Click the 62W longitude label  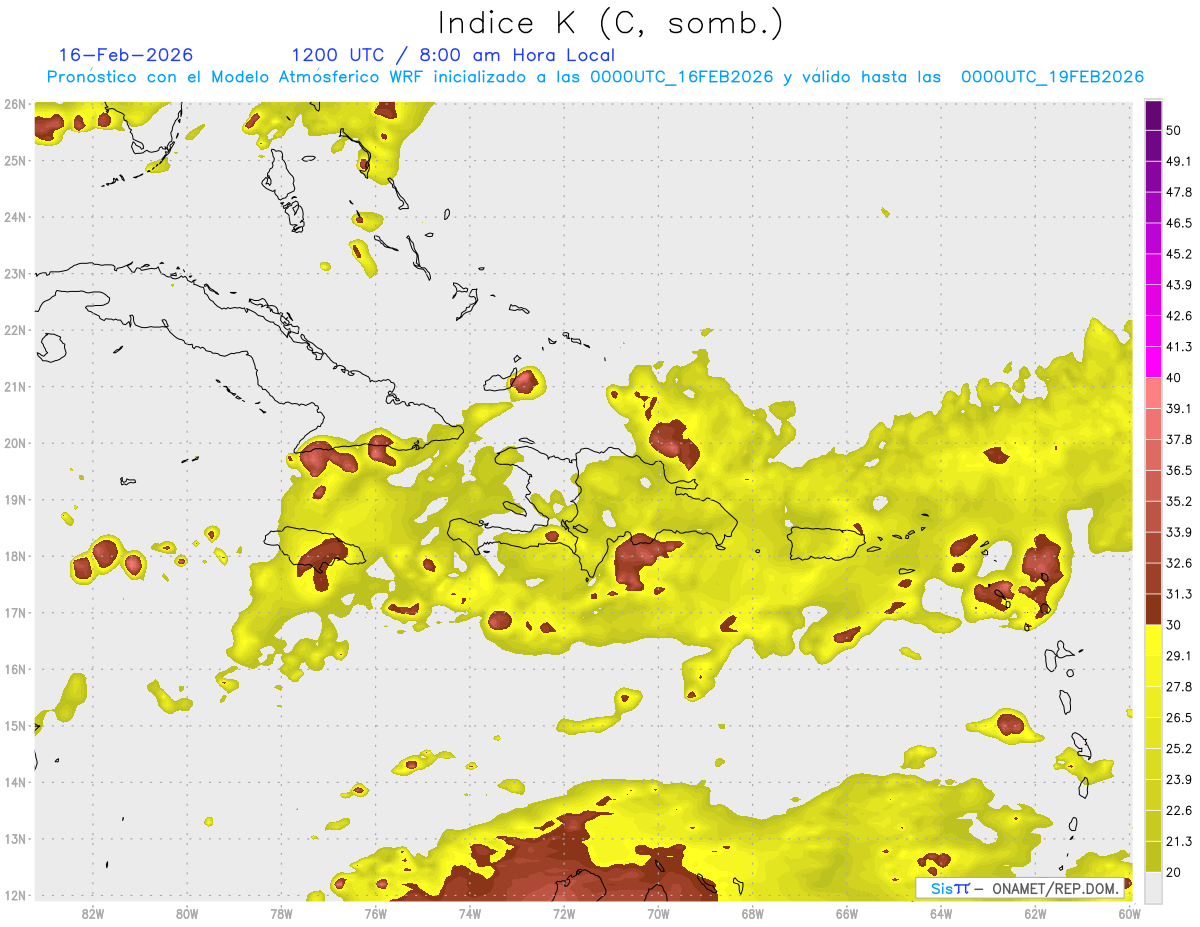pyautogui.click(x=1035, y=913)
